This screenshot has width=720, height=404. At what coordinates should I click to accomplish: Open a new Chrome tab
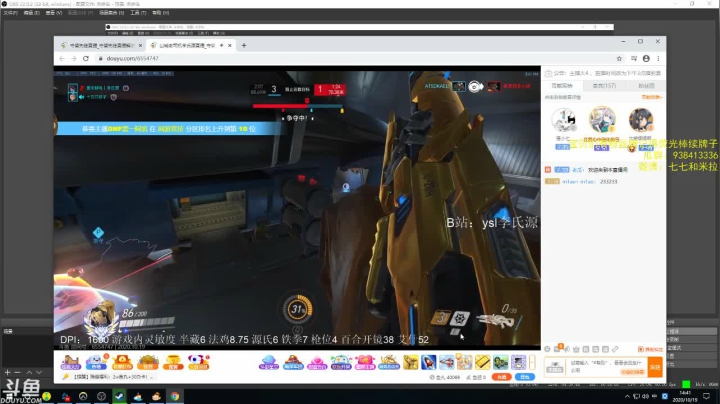pyautogui.click(x=244, y=45)
